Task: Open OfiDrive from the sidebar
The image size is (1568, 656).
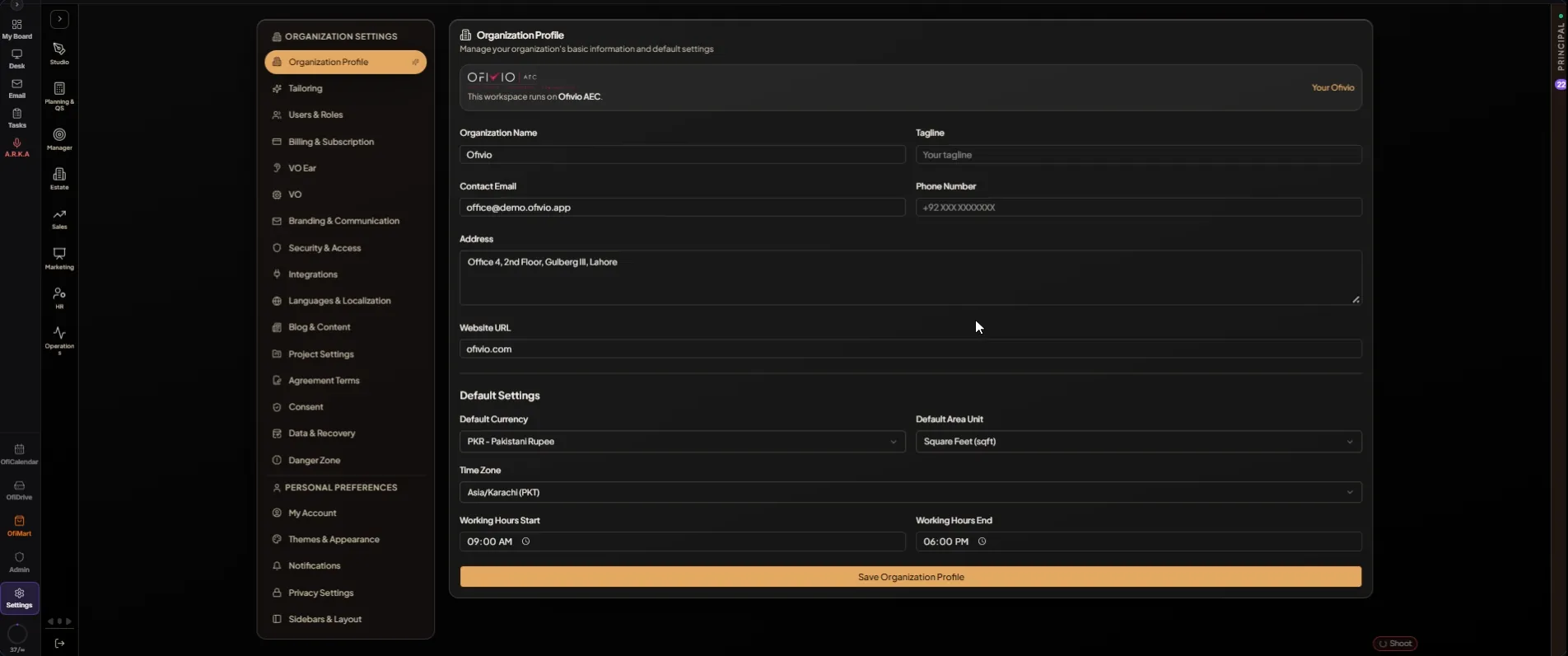Action: (19, 490)
